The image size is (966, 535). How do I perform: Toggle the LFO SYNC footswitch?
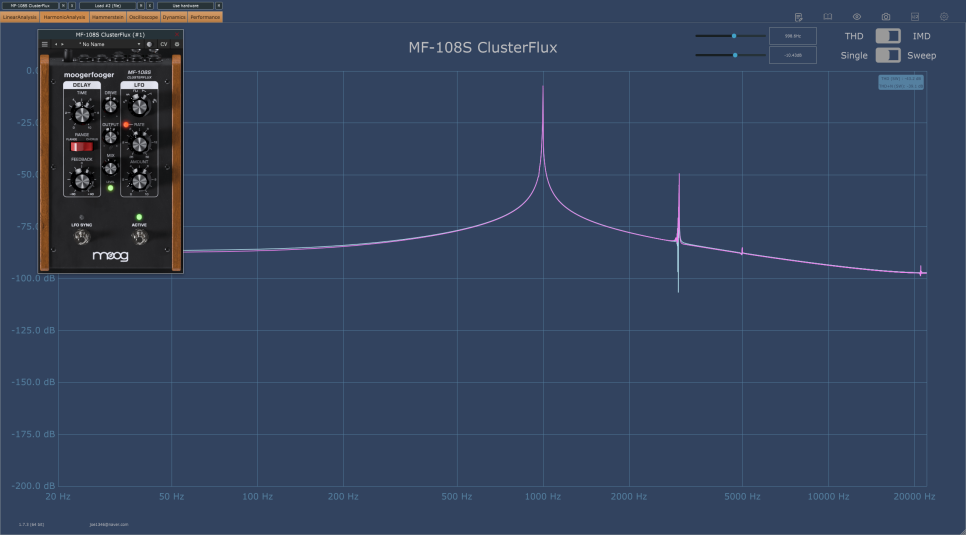pos(81,238)
